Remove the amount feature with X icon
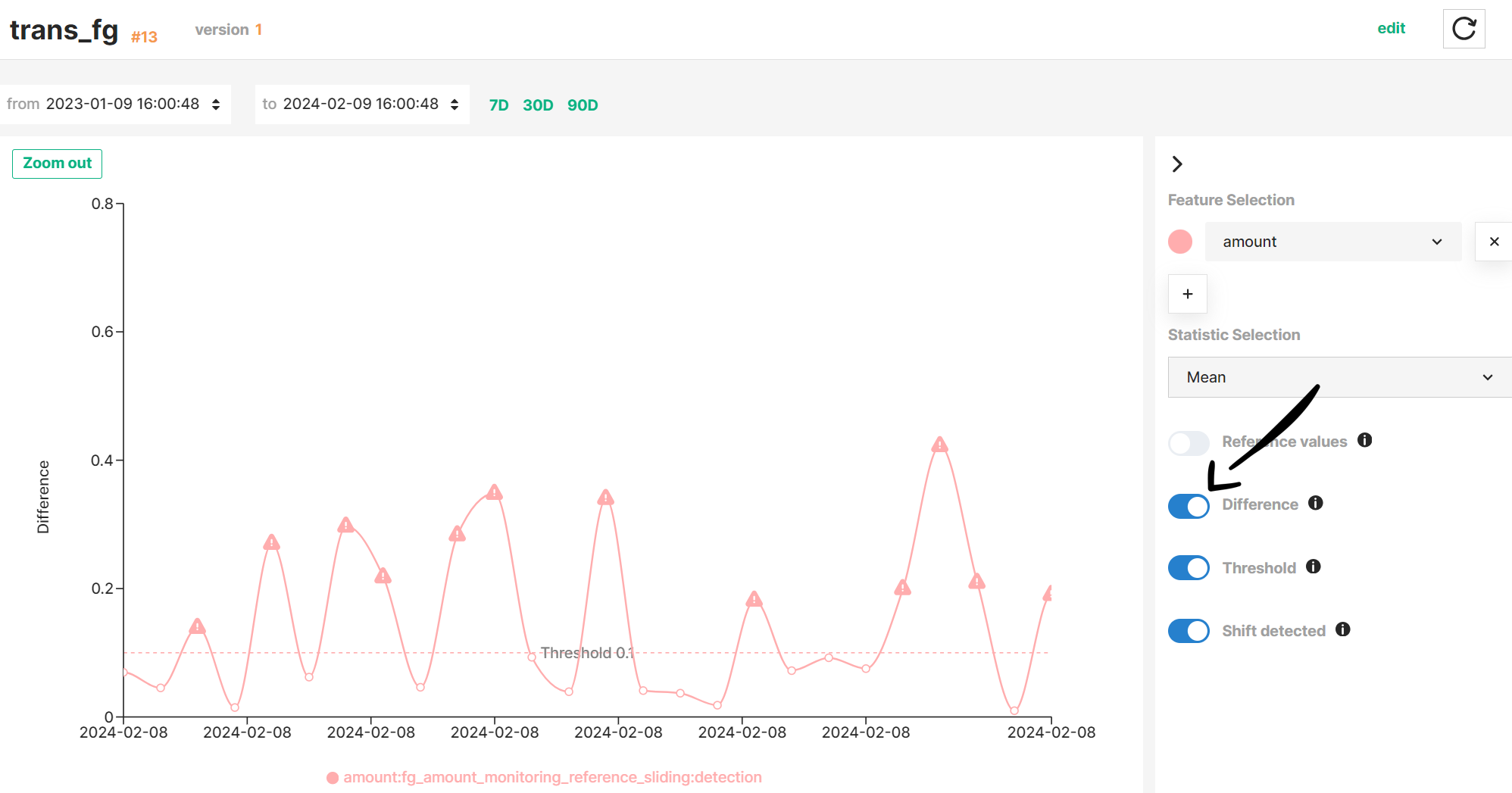This screenshot has width=1512, height=793. coord(1494,242)
